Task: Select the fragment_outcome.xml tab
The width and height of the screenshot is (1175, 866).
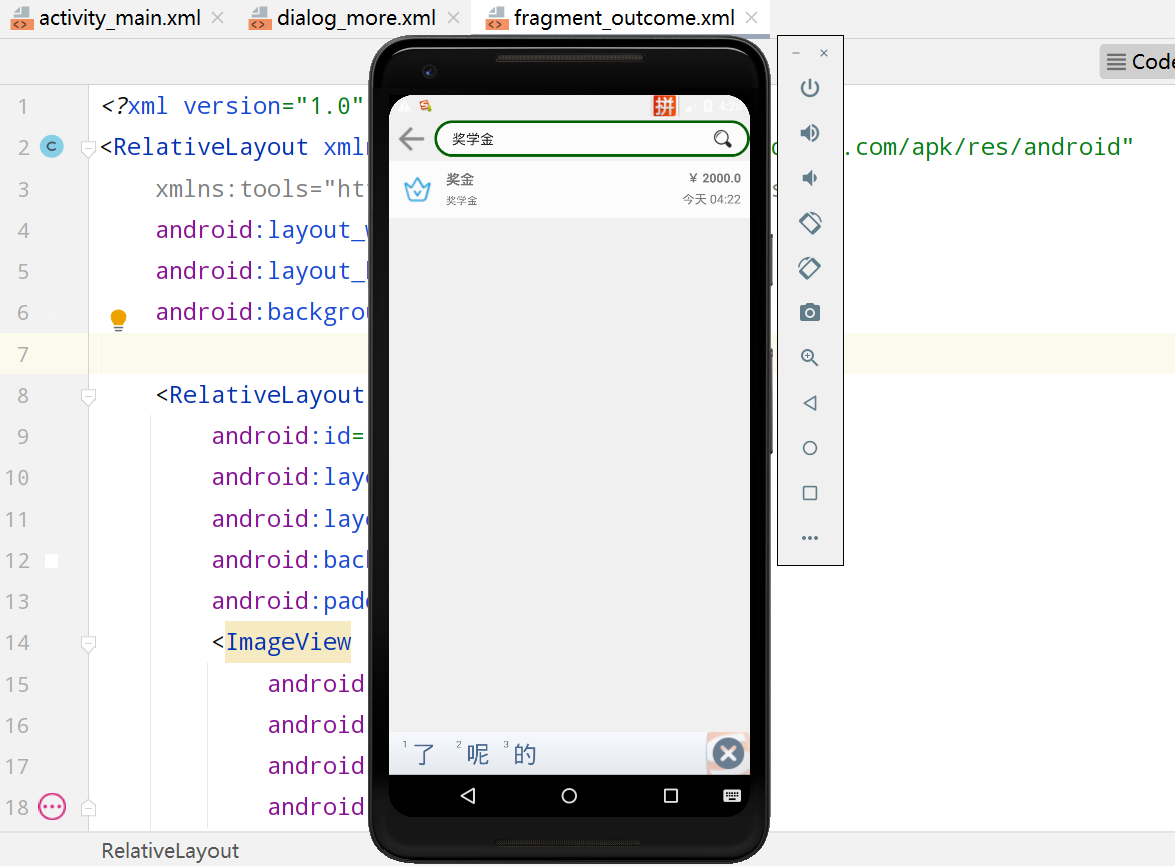Action: pos(623,18)
